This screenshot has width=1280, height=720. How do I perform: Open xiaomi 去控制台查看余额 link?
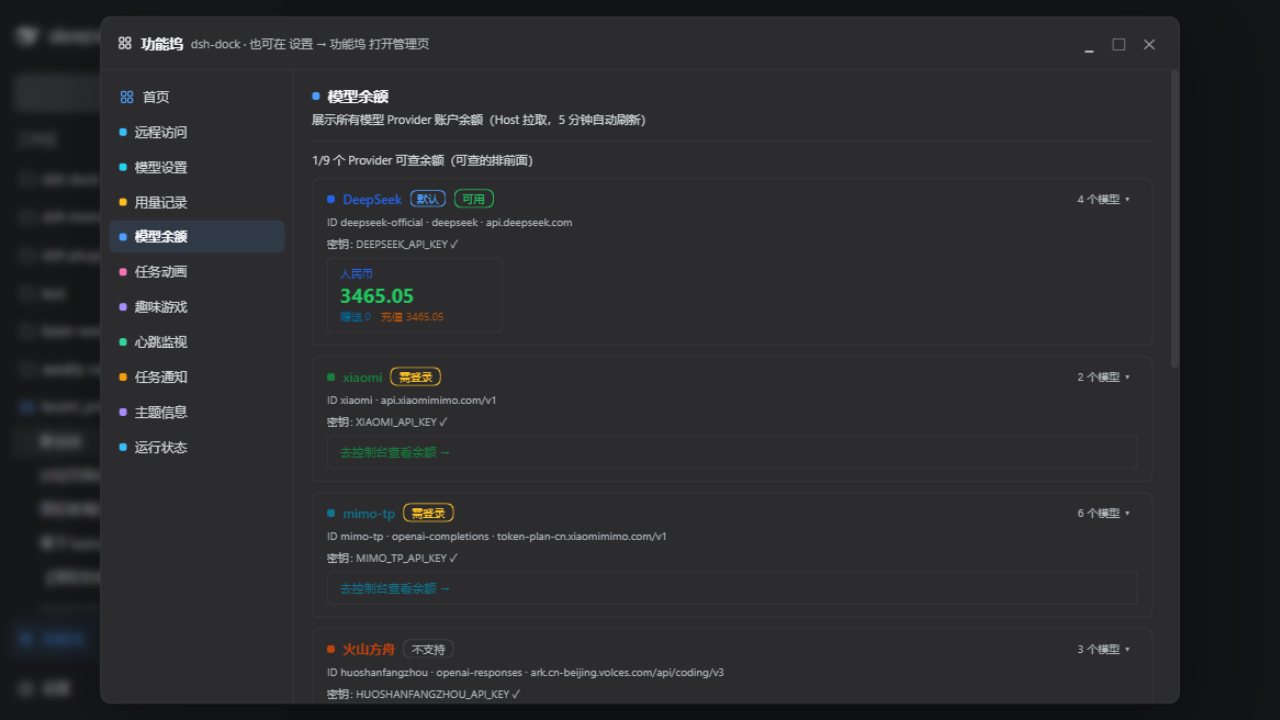click(x=395, y=452)
